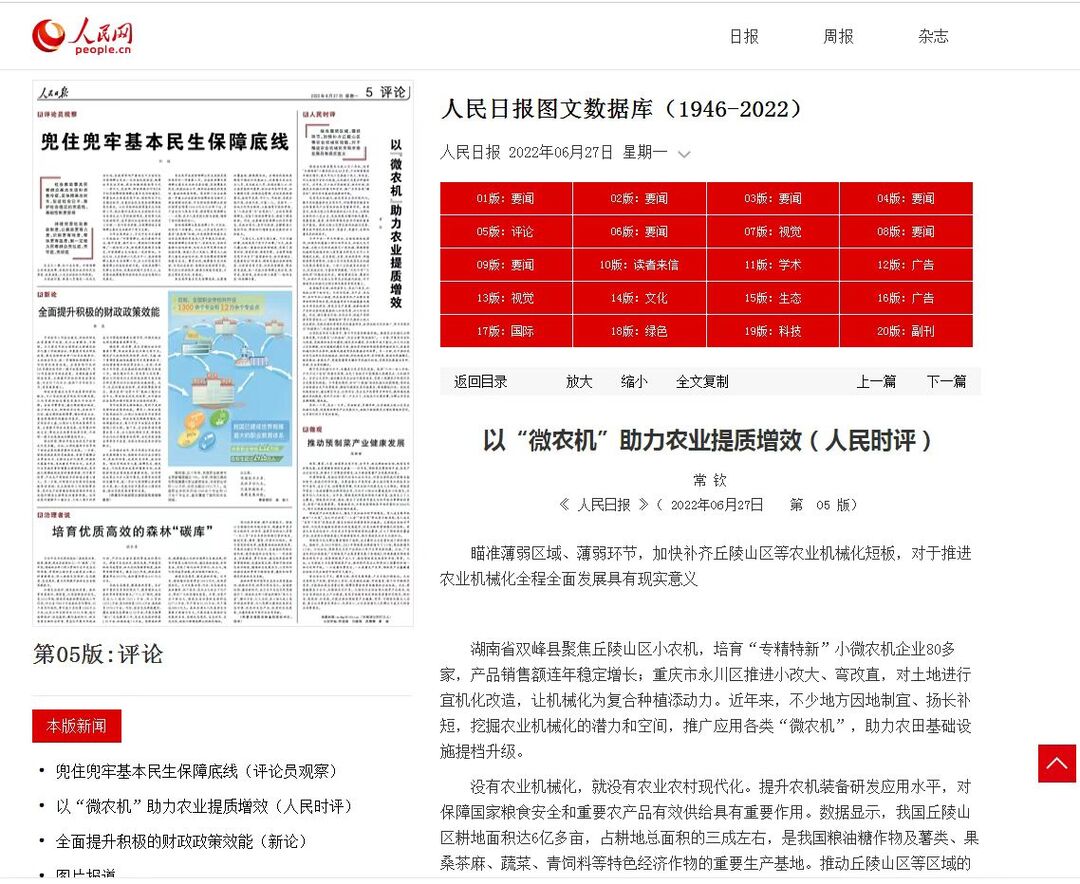Open edition 04版: 要闻

click(x=906, y=198)
